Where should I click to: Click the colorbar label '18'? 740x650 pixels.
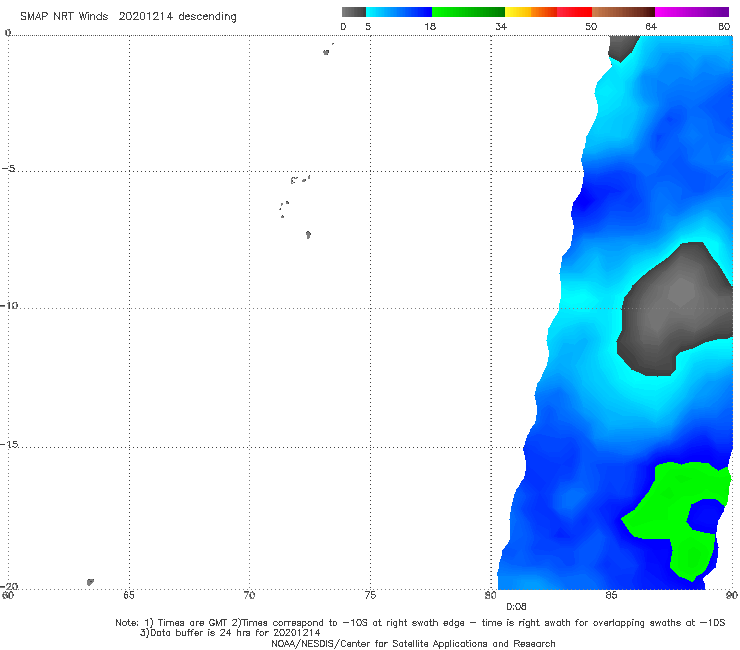click(x=430, y=27)
